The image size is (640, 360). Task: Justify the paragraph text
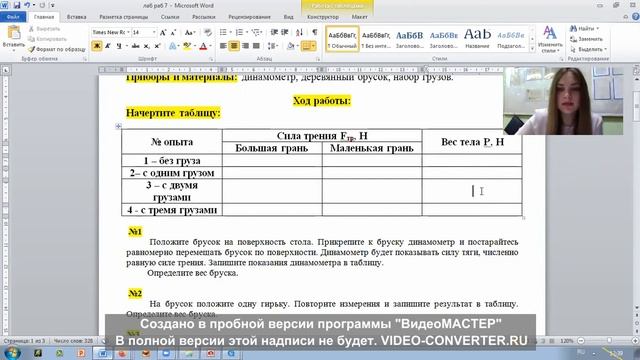tap(256, 46)
